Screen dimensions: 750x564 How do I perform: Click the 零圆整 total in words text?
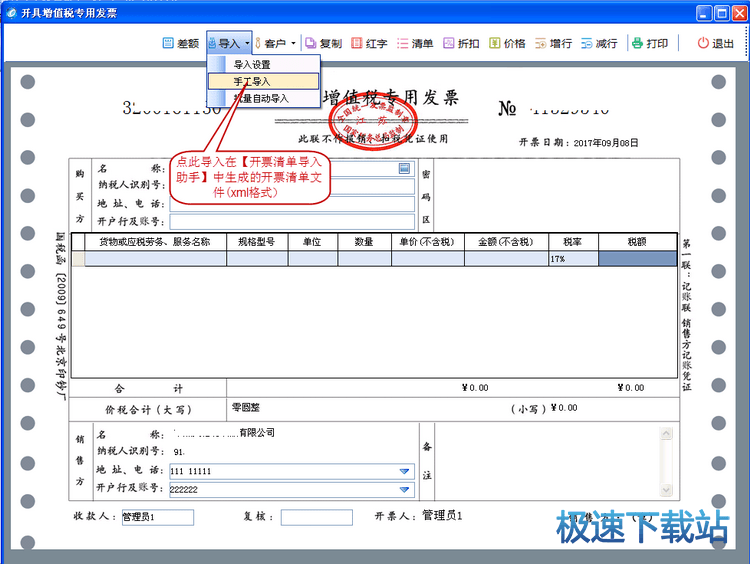pyautogui.click(x=246, y=408)
